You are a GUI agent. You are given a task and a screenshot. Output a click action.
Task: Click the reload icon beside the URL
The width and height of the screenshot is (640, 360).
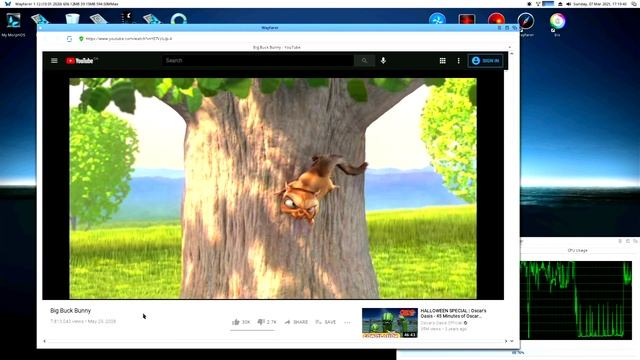69,38
